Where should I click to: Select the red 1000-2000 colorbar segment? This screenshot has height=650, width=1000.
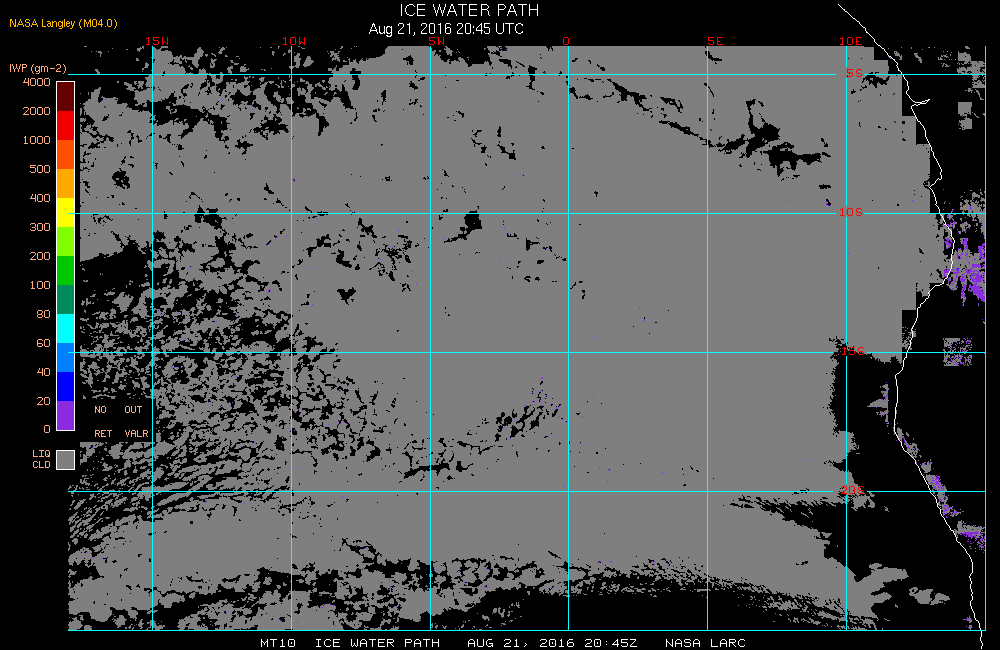click(x=66, y=125)
